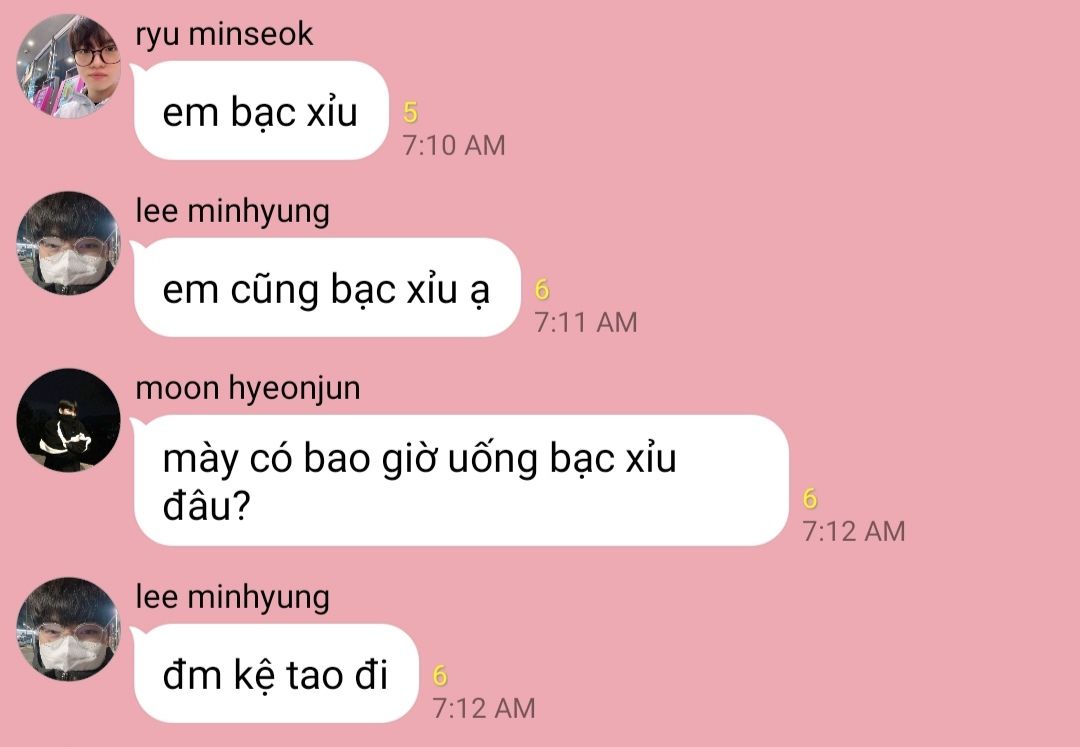
Task: Click the sender name ryu minseok
Action: pyautogui.click(x=225, y=35)
